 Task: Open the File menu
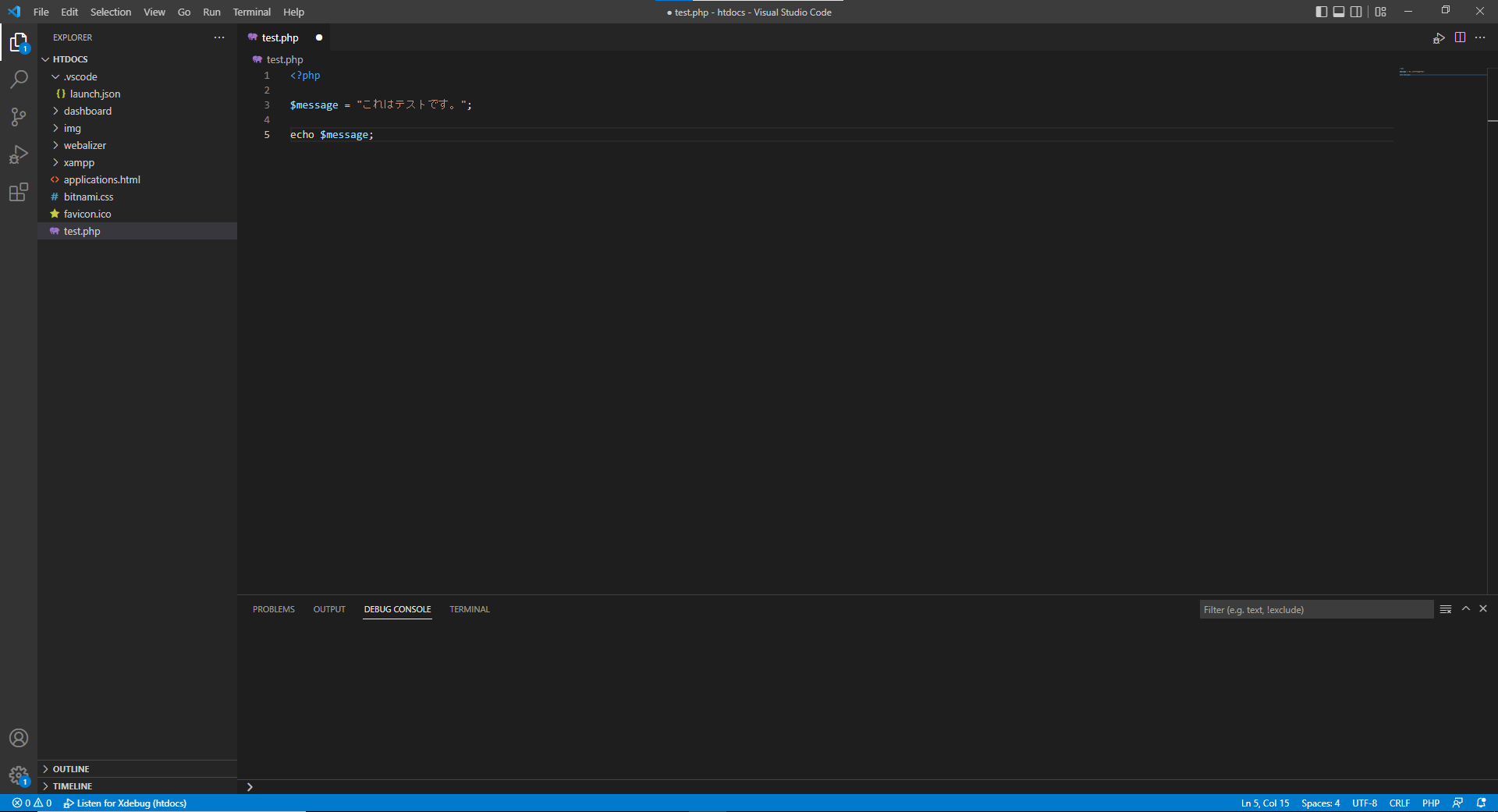pyautogui.click(x=41, y=12)
